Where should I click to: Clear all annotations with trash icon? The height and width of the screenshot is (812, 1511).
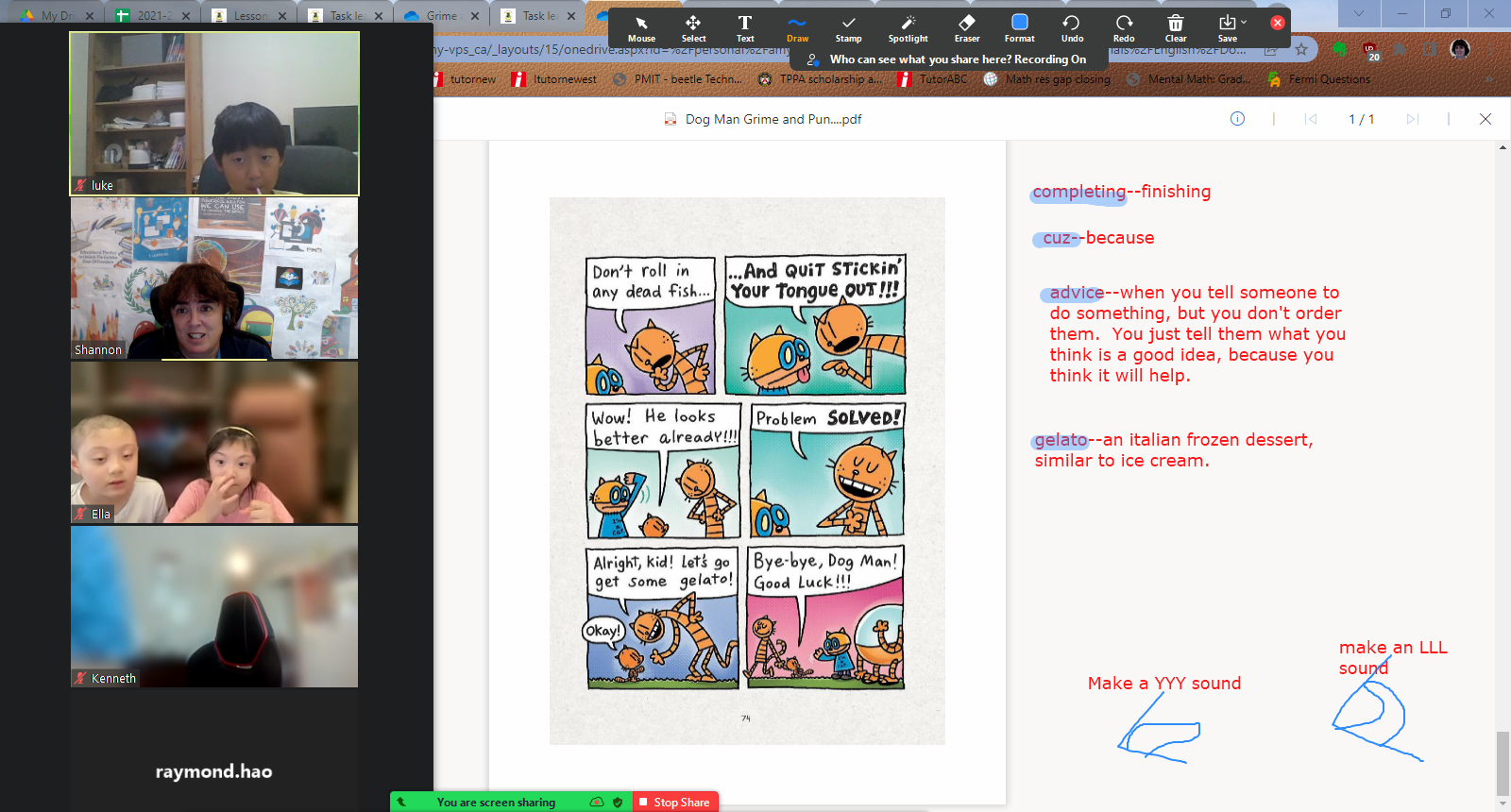1176,28
